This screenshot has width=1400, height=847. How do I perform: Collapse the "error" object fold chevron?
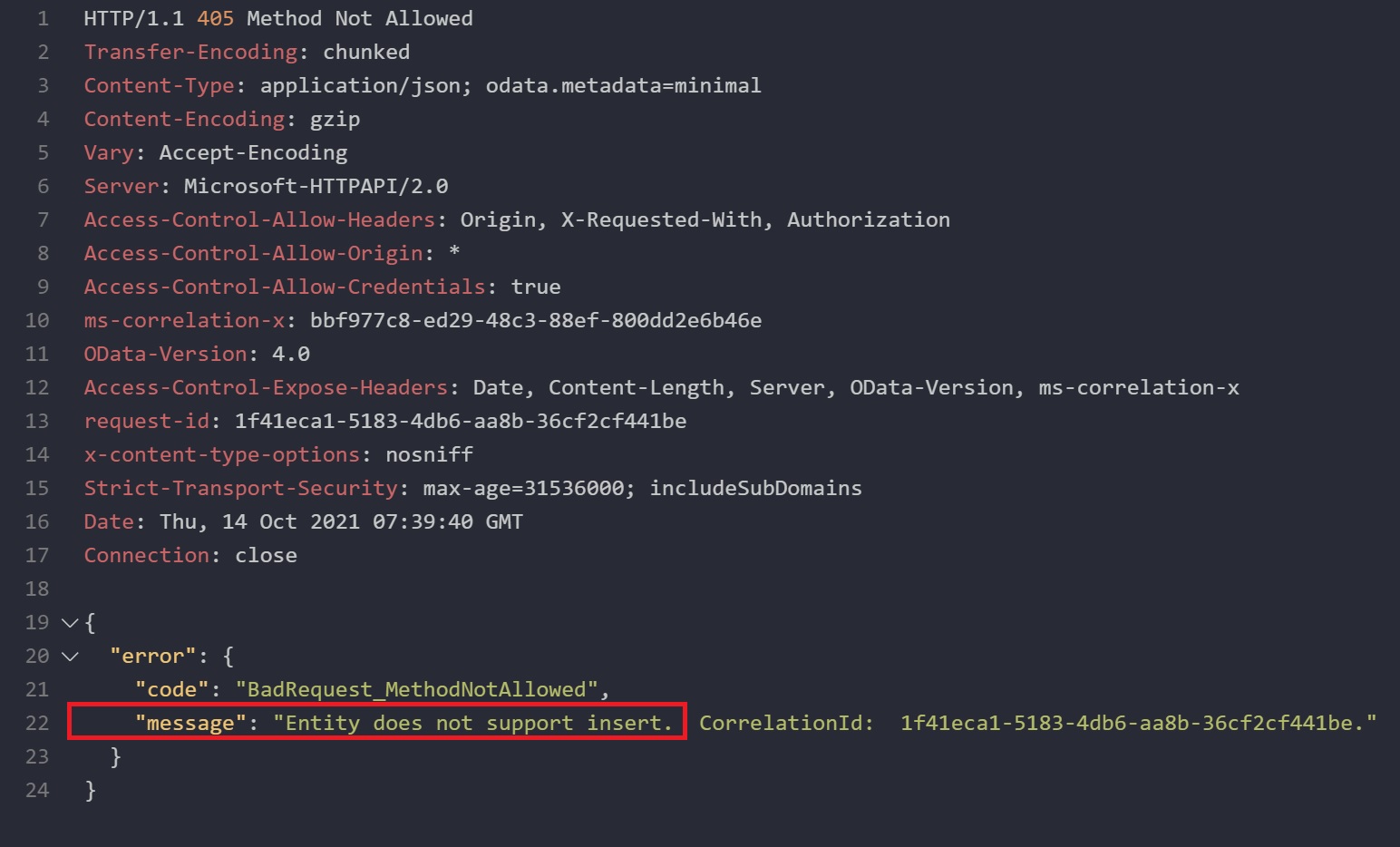tap(69, 657)
